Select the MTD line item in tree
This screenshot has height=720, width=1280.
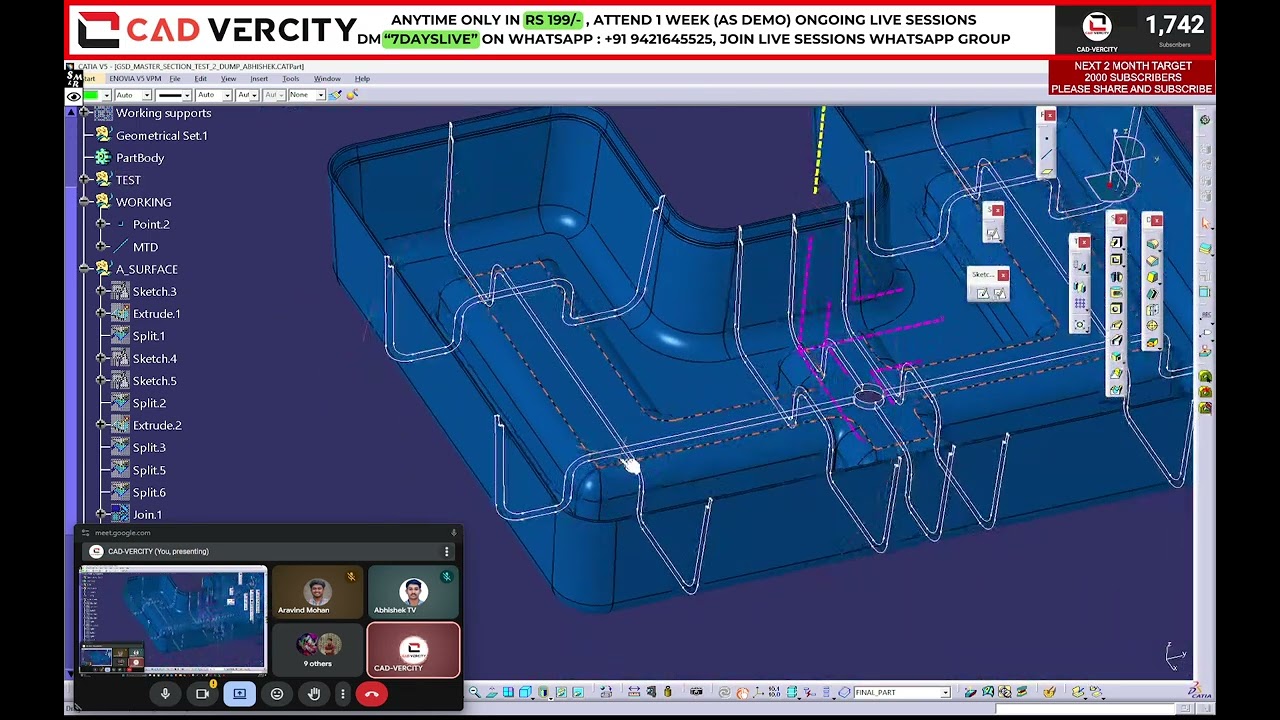coord(145,247)
